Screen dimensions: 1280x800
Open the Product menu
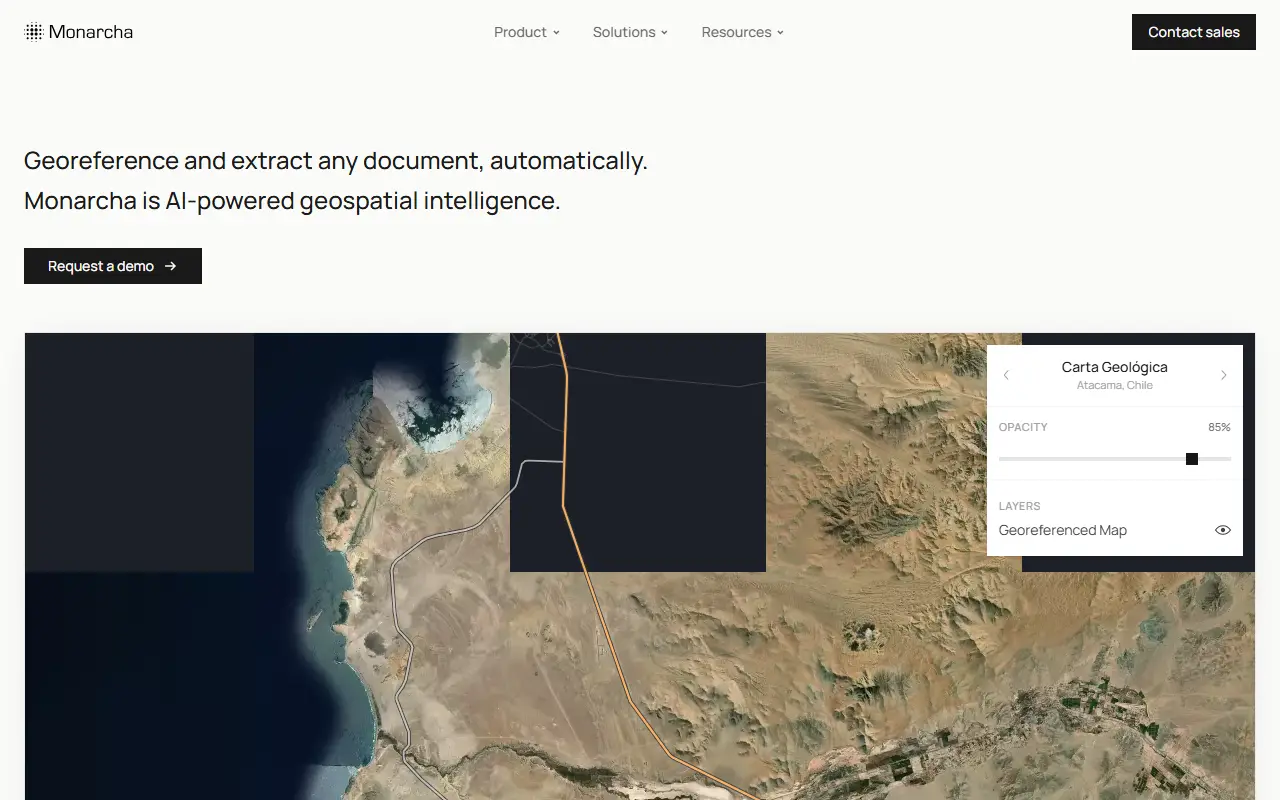point(527,32)
